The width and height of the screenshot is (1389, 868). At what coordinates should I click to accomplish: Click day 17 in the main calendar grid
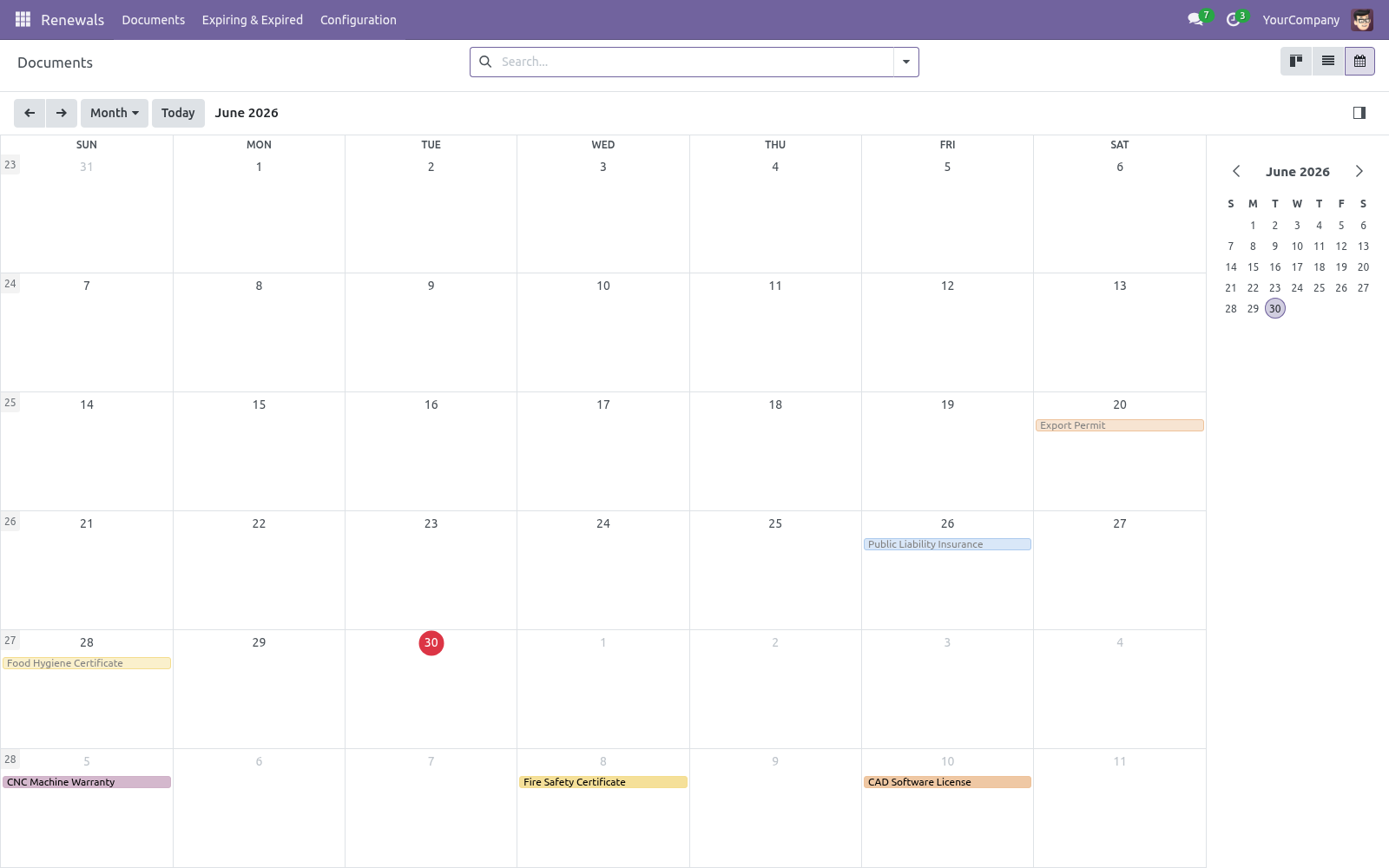point(603,404)
